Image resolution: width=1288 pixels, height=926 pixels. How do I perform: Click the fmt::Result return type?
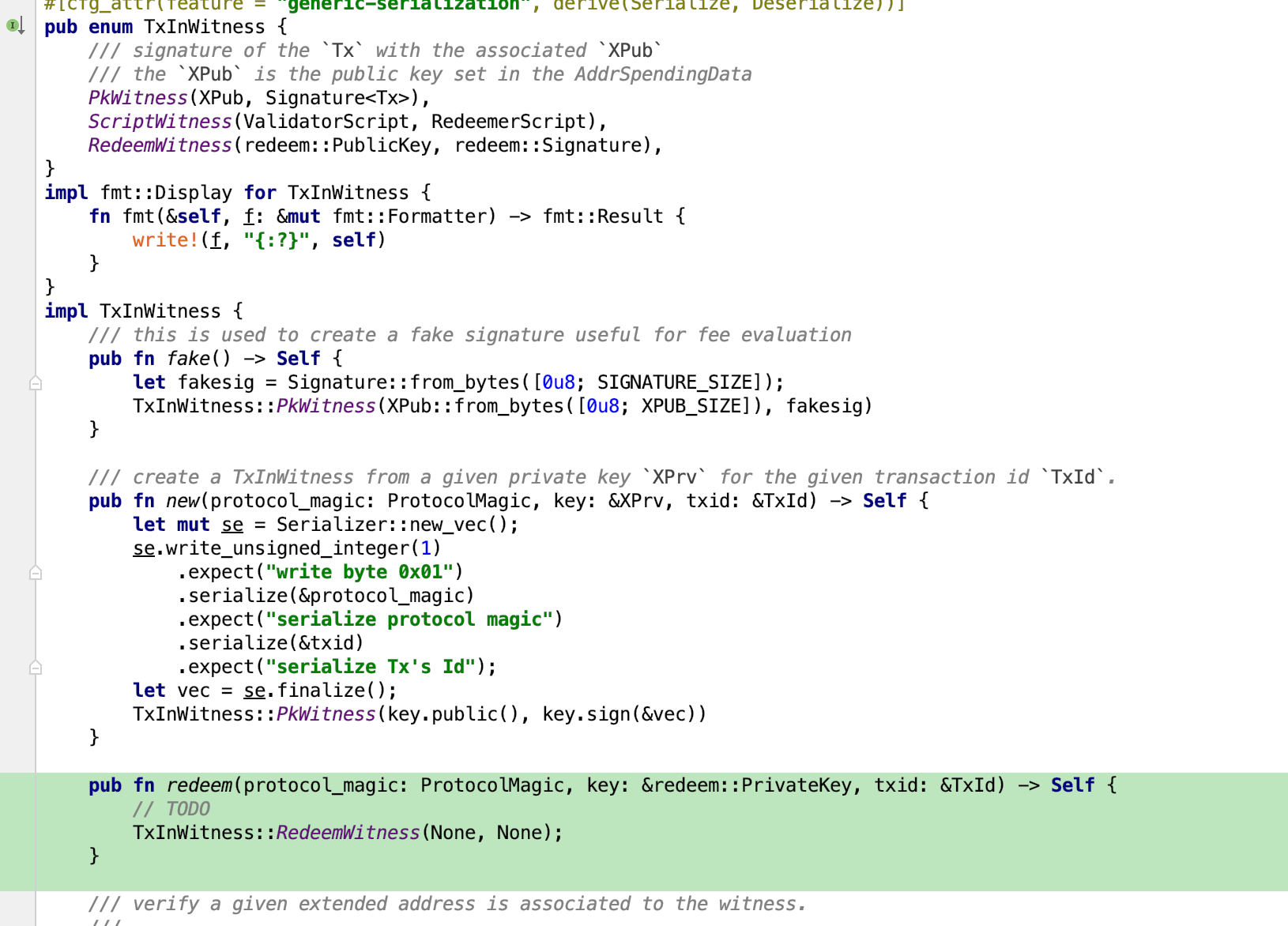[x=603, y=216]
